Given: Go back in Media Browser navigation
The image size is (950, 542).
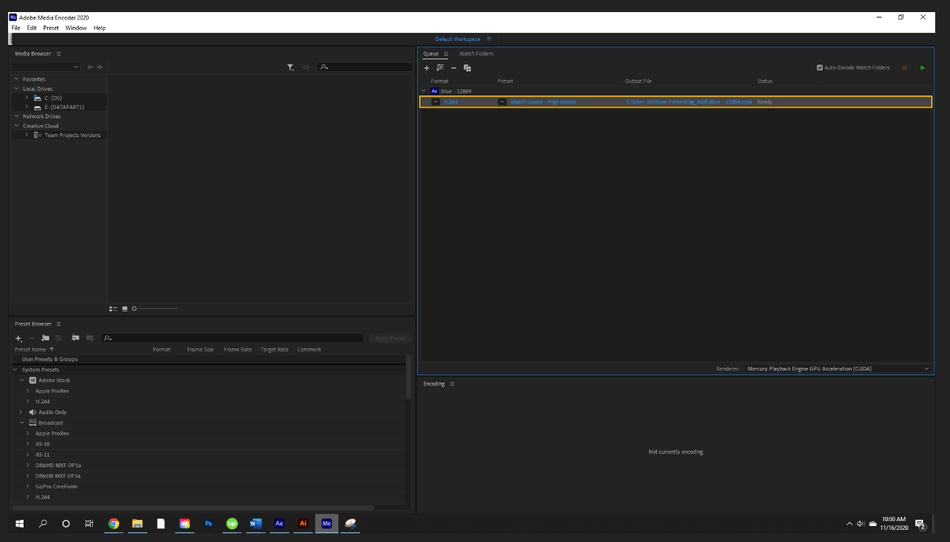Looking at the screenshot, I should [x=90, y=67].
